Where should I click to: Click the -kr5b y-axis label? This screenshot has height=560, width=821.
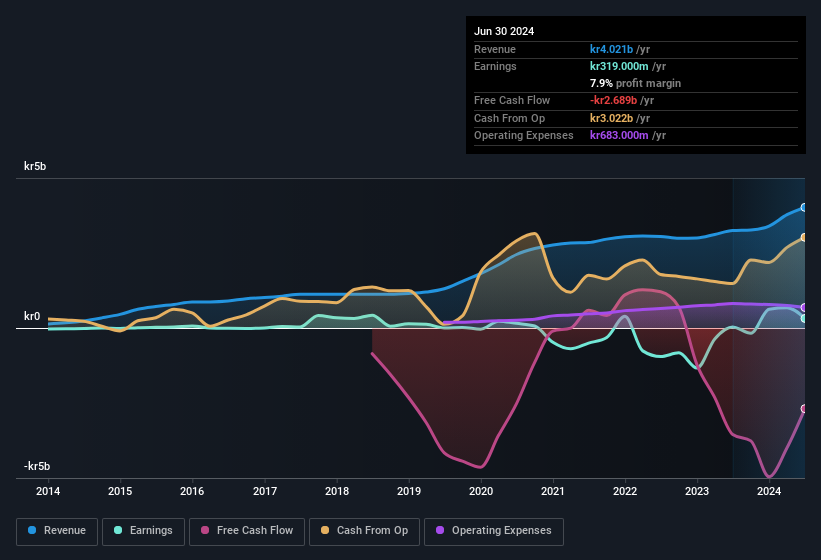pyautogui.click(x=38, y=466)
